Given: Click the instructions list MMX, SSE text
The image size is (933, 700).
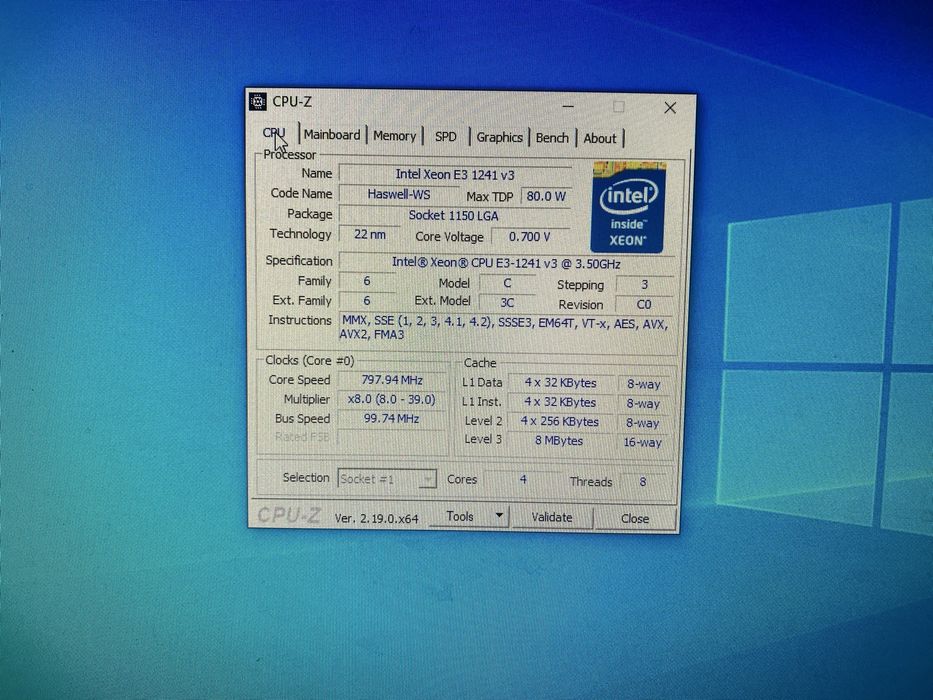Looking at the screenshot, I should 505,329.
